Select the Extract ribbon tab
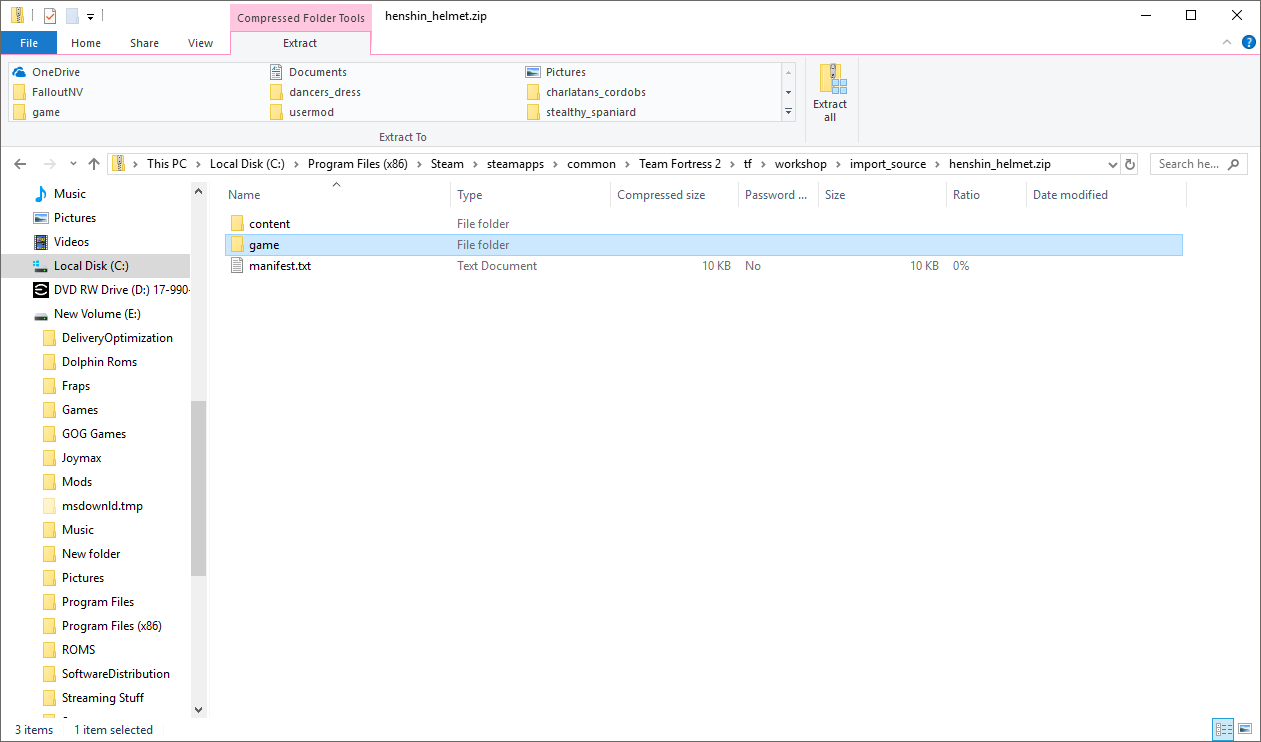1261x742 pixels. coord(300,43)
